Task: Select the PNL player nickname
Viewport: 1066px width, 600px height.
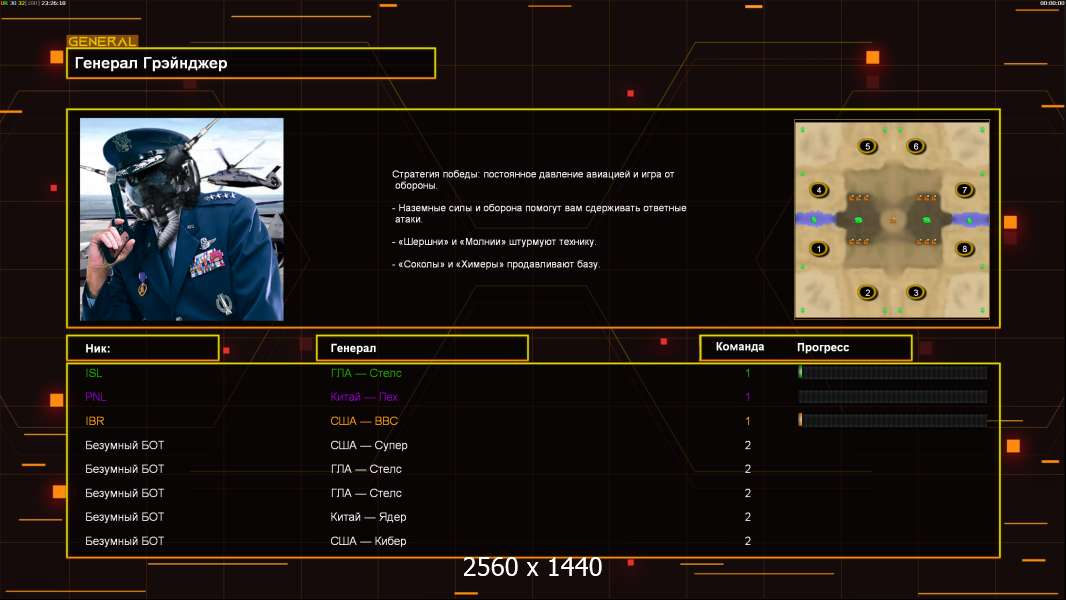Action: pos(94,397)
